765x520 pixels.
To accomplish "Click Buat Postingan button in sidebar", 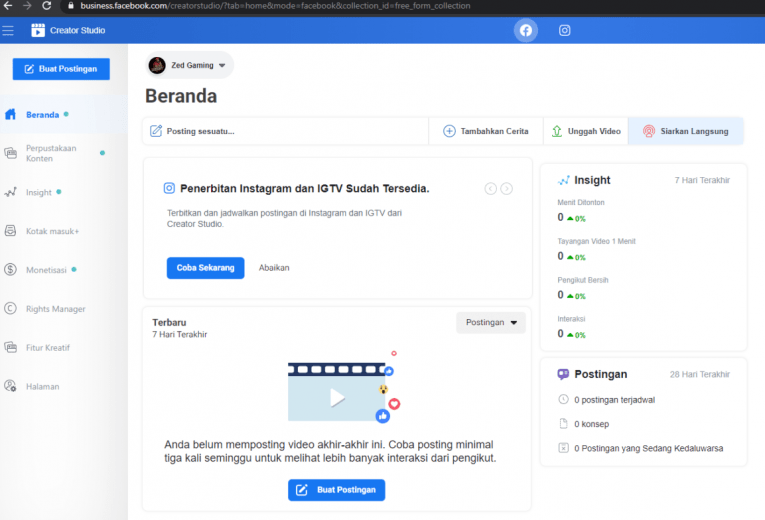I will tap(61, 69).
